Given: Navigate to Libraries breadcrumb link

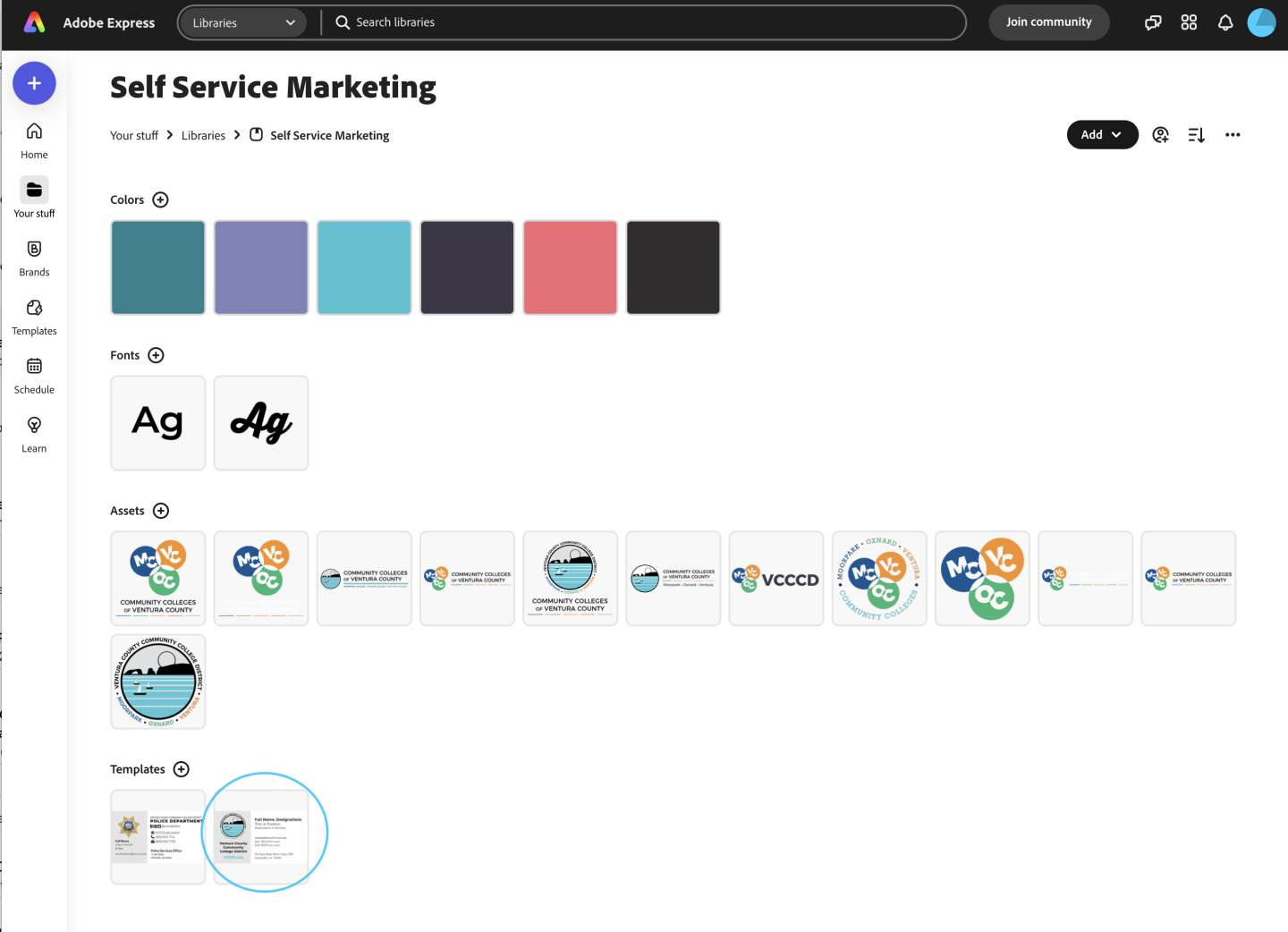Looking at the screenshot, I should click(203, 136).
